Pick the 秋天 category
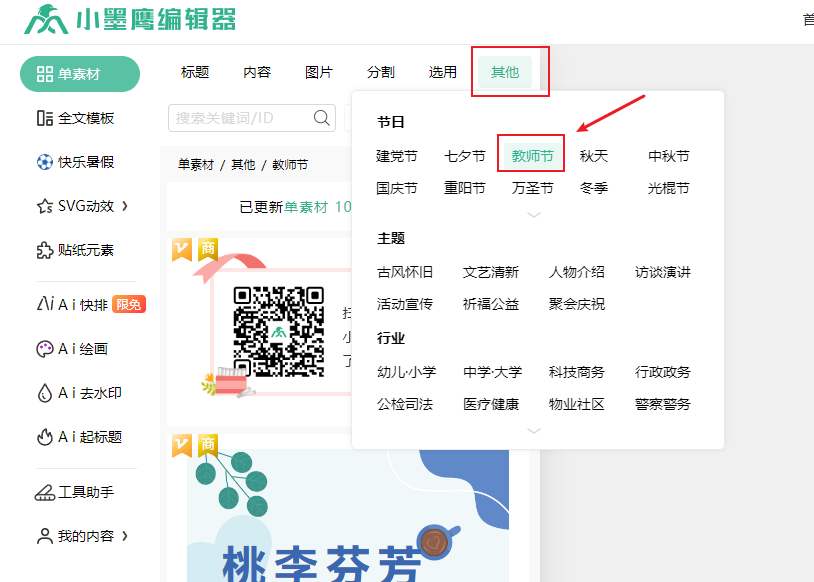Viewport: 814px width, 582px height. (x=593, y=156)
